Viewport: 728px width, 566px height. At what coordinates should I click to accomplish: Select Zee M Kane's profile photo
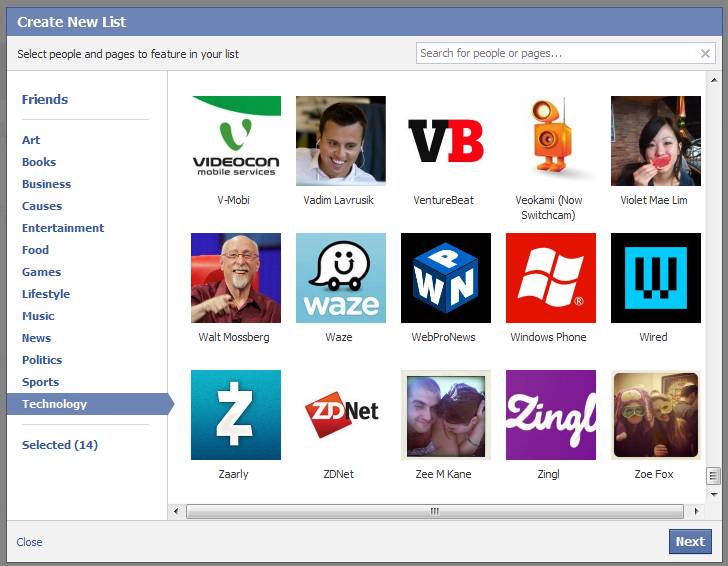[446, 415]
